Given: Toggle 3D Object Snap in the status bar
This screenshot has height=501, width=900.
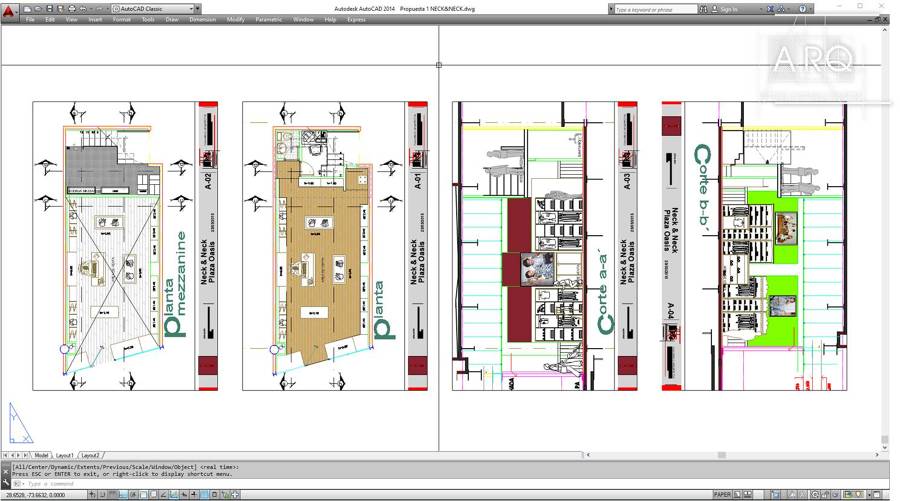Looking at the screenshot, I should [x=153, y=495].
